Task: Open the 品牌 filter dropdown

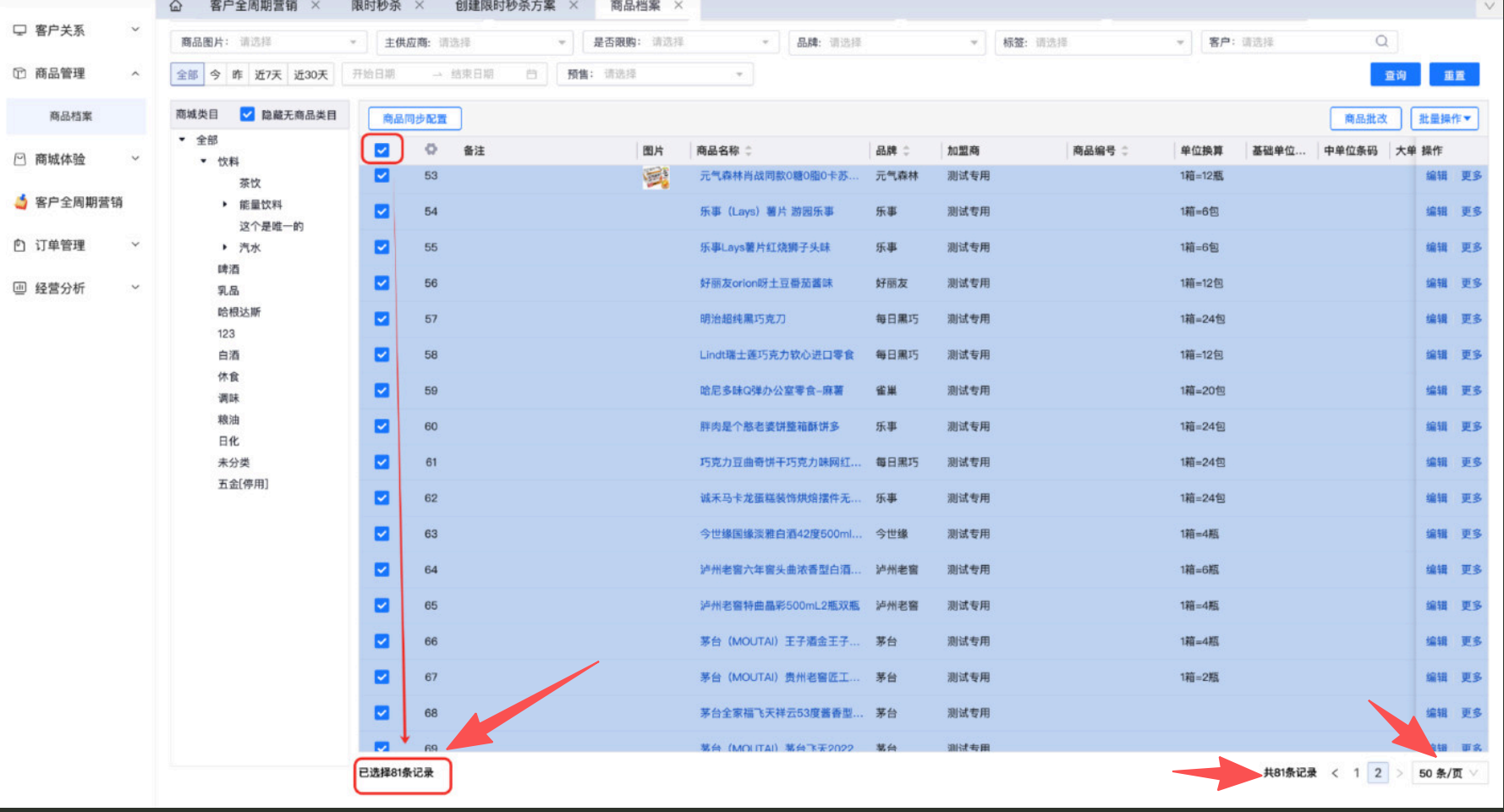Action: click(x=886, y=42)
